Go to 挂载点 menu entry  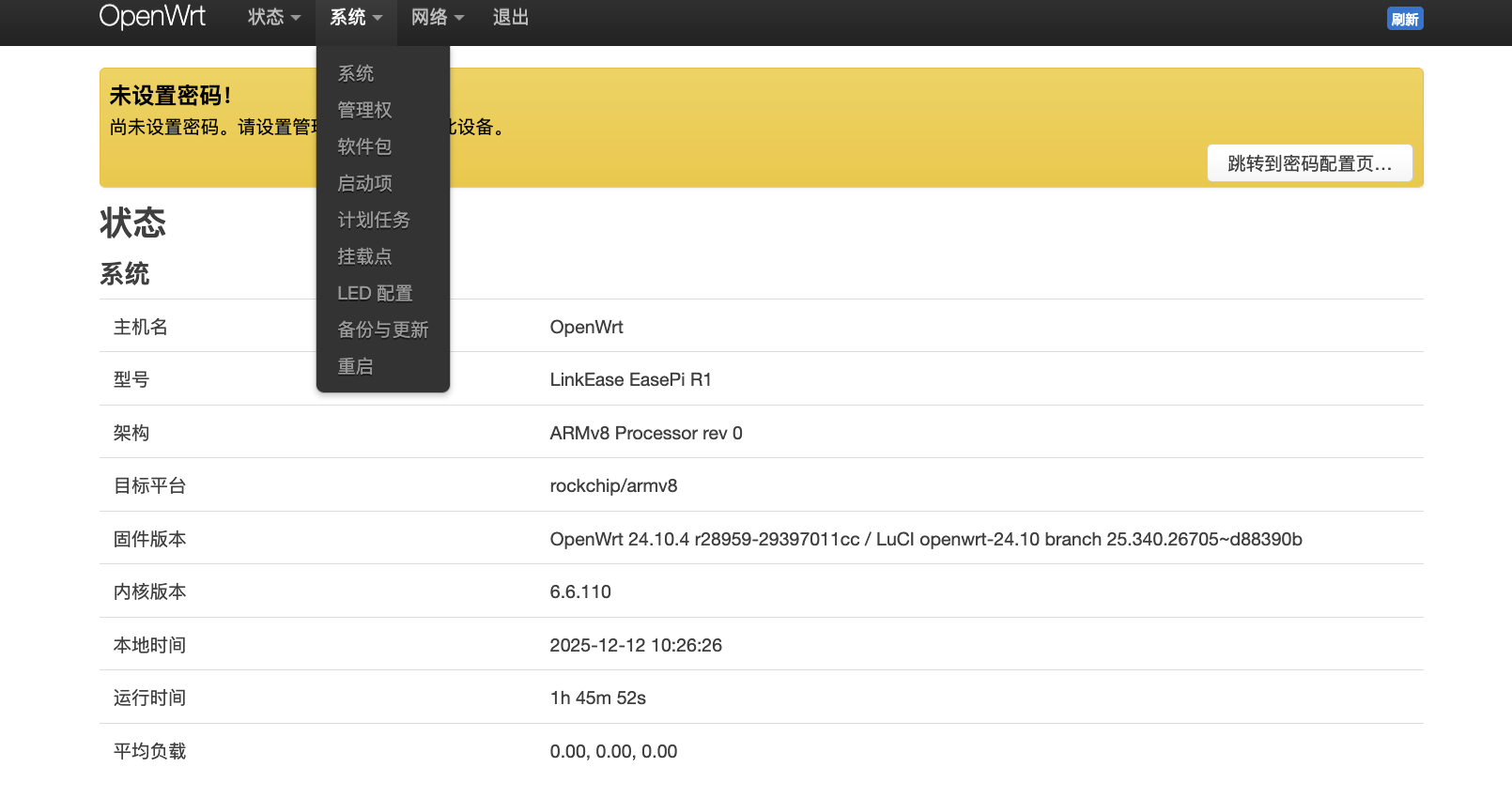[364, 256]
